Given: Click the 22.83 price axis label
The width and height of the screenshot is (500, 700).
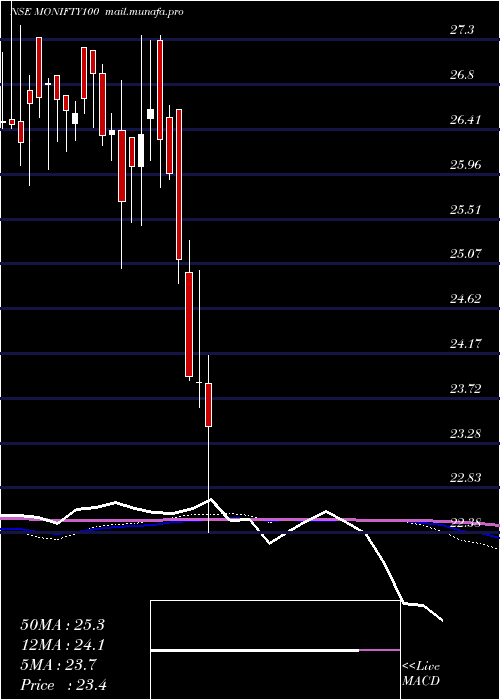Looking at the screenshot, I should point(466,478).
